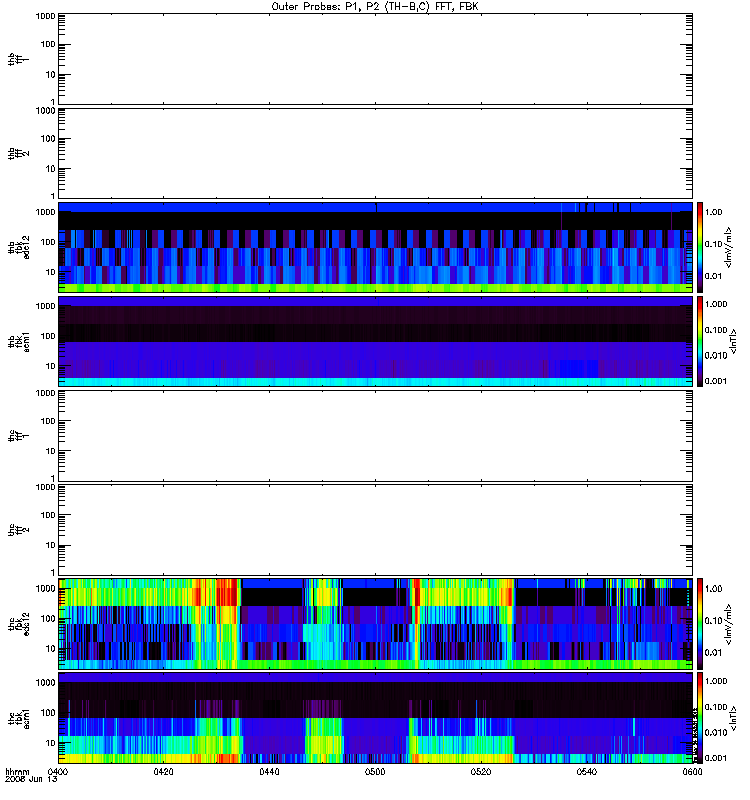Viewport: 750px width, 800px height.
Task: Click the <|mV/m|> unit label beside thb edc12 colorbar
Action: [728, 247]
